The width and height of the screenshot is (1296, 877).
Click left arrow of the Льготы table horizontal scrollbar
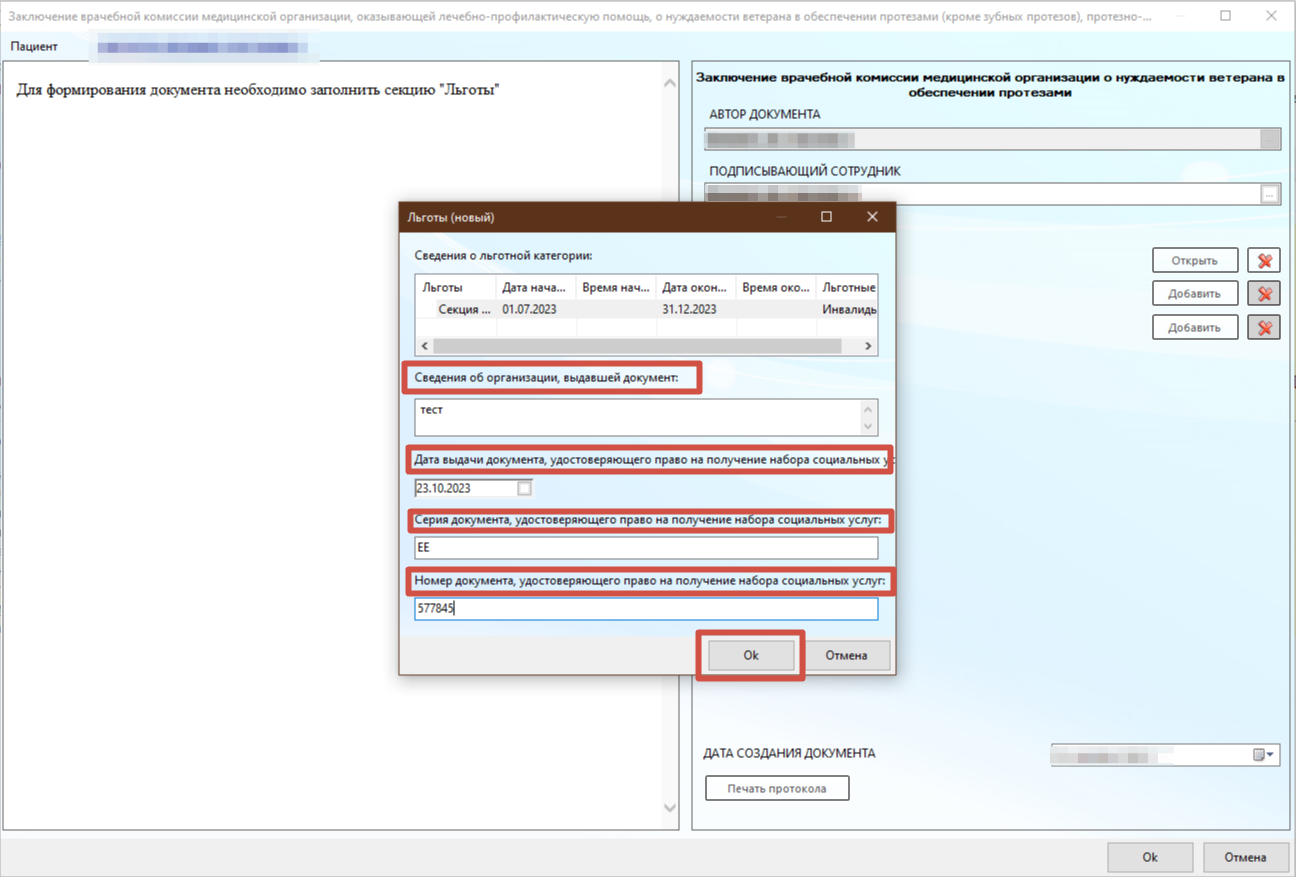point(425,346)
